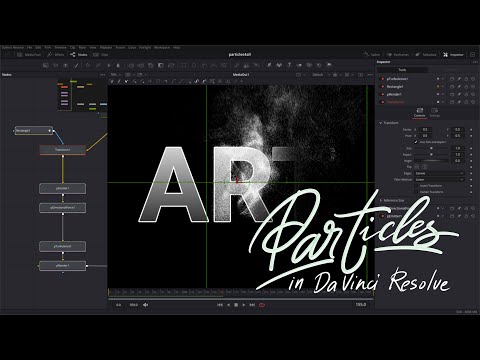Screen dimensions: 480x360
Task: Toggle horizontal Flip button
Action: [x=417, y=167]
